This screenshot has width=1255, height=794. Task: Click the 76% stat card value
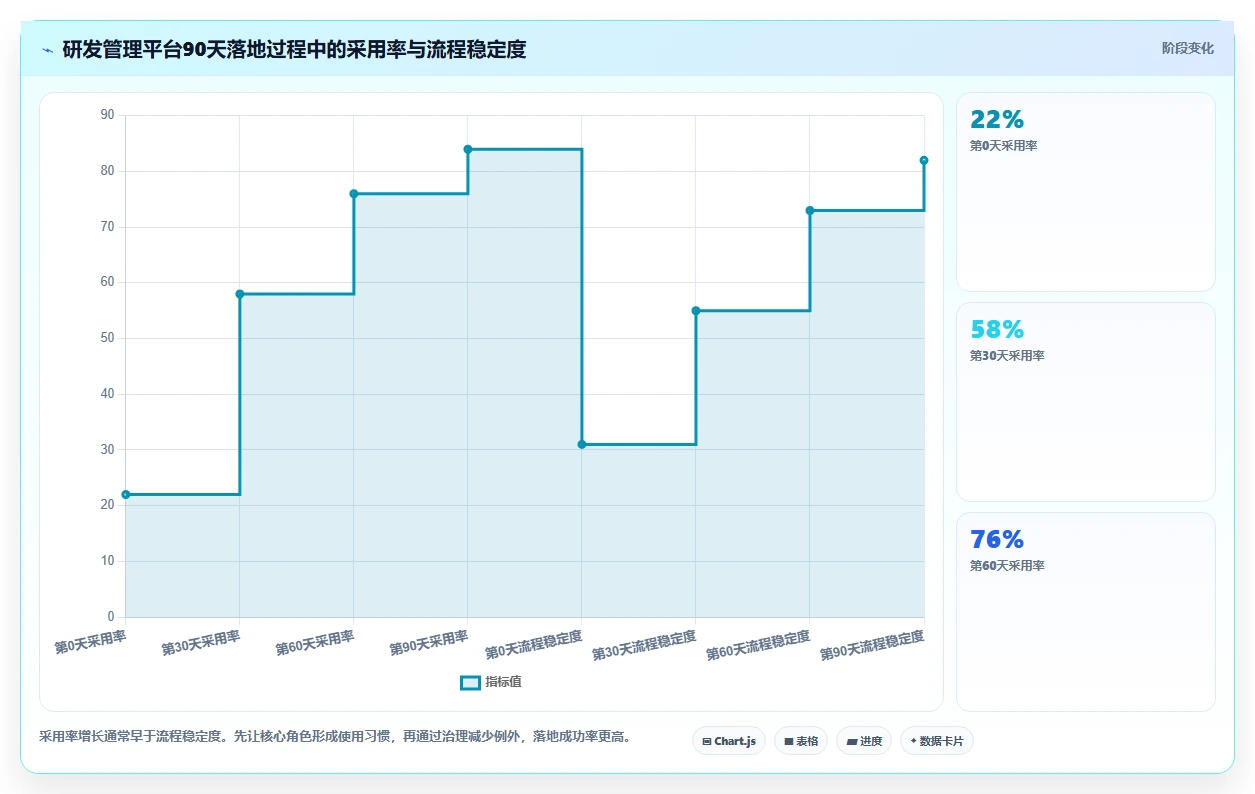click(x=997, y=540)
